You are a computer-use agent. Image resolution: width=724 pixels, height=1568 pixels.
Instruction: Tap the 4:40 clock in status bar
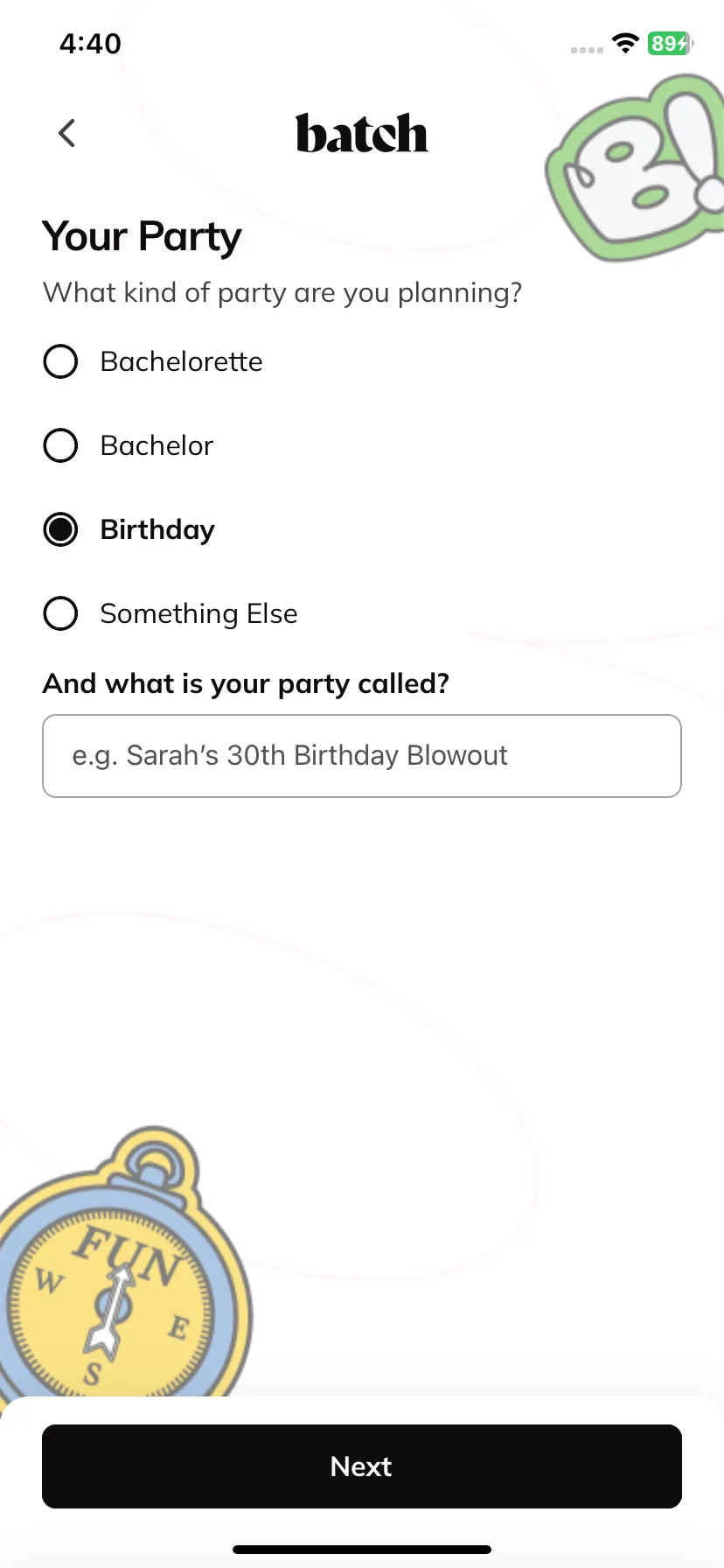[x=90, y=44]
